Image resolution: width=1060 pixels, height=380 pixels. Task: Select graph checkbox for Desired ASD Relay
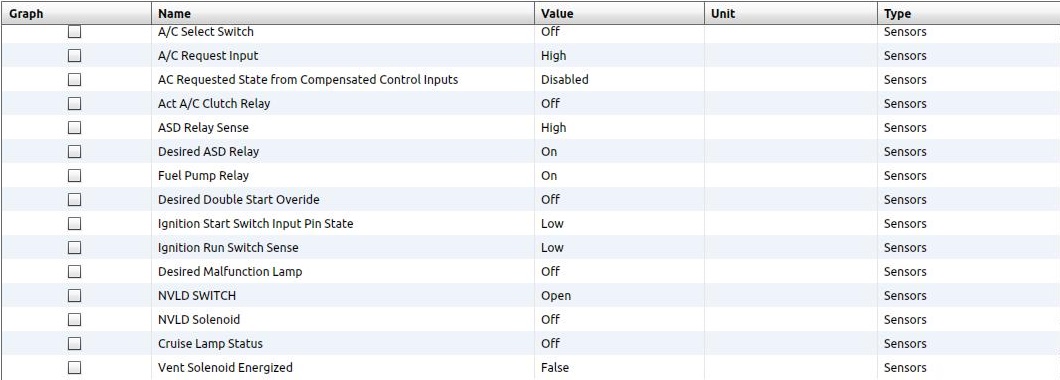tap(74, 151)
